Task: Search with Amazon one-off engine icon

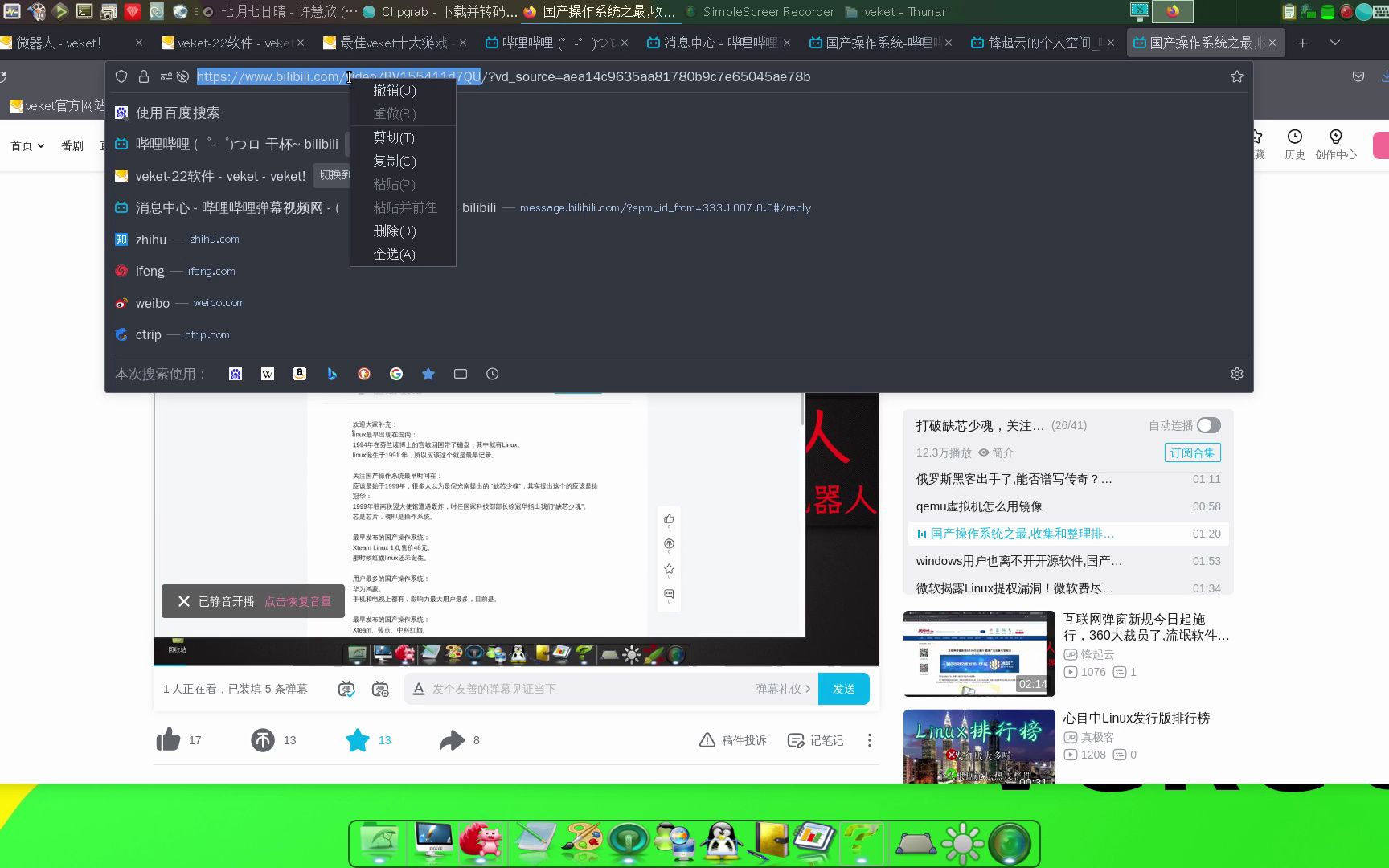Action: point(300,374)
